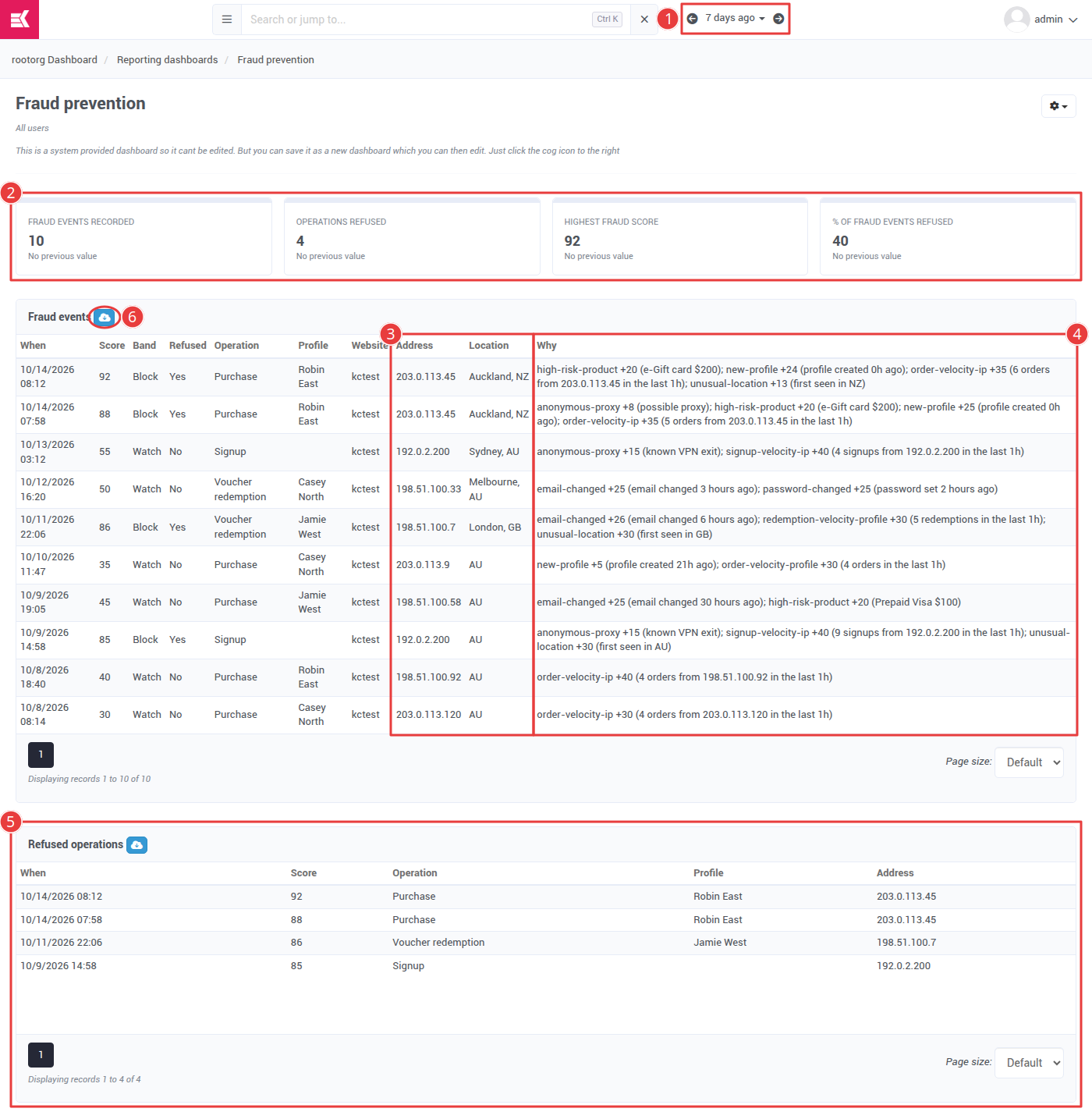Open the admin user menu
This screenshot has height=1112, width=1092.
(1041, 20)
